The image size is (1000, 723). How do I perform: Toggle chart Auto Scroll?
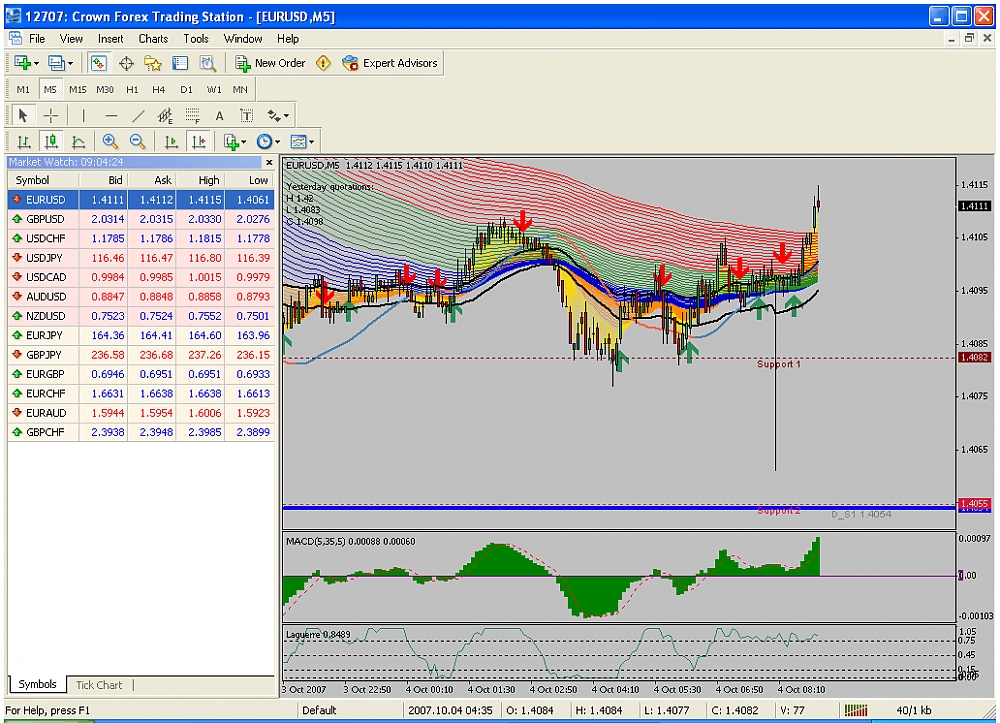coord(171,142)
